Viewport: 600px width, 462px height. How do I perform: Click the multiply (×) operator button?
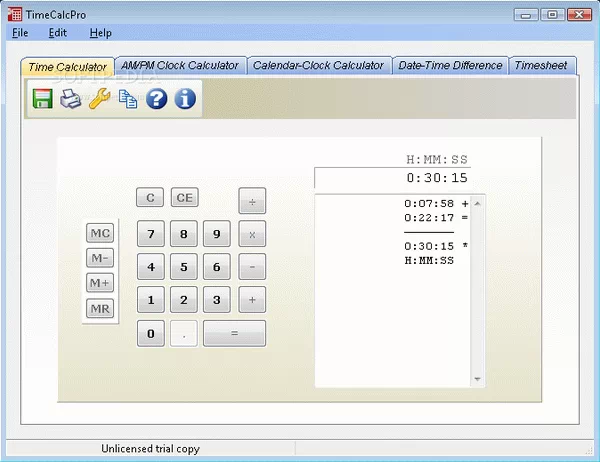pyautogui.click(x=252, y=234)
